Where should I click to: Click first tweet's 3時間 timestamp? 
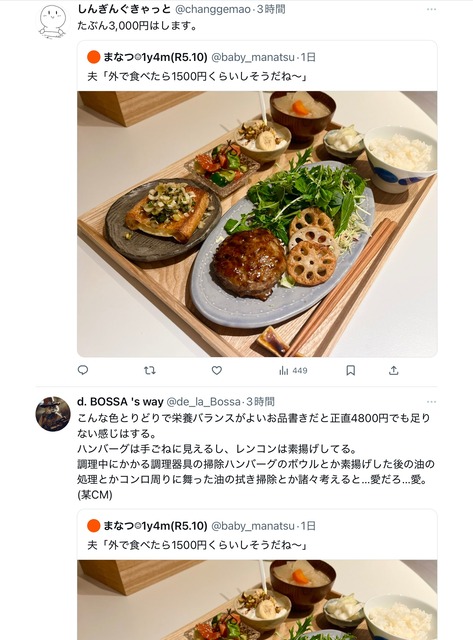tap(271, 9)
